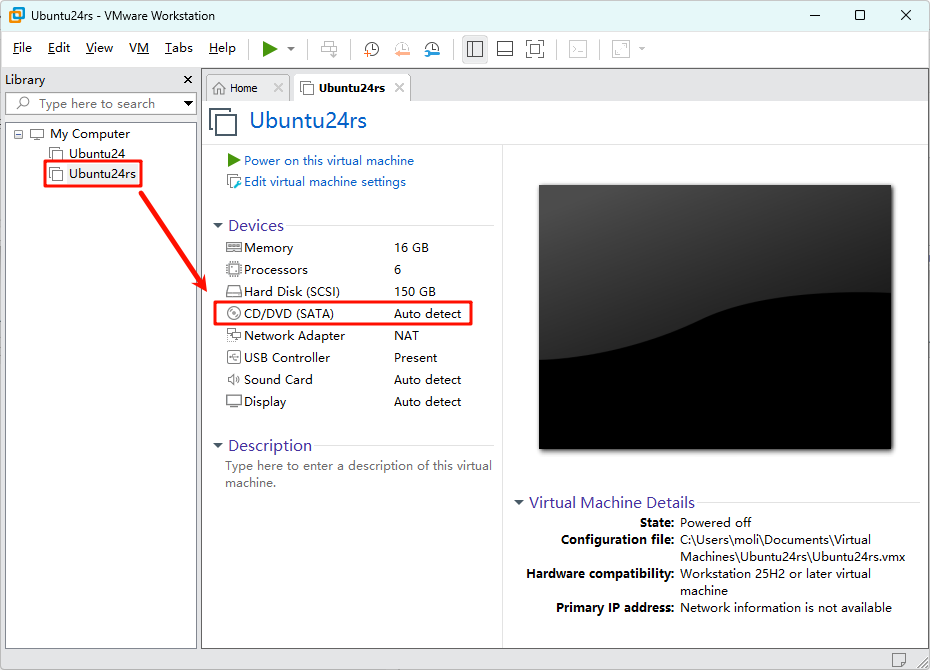The height and width of the screenshot is (670, 930).
Task: Click the Library search field
Action: [95, 103]
